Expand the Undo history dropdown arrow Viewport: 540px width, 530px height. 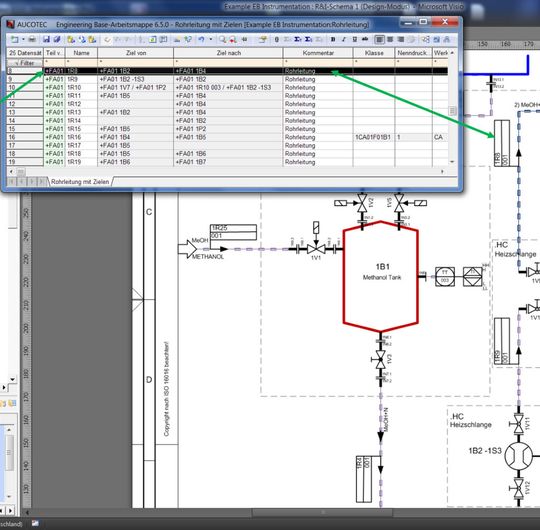[210, 40]
